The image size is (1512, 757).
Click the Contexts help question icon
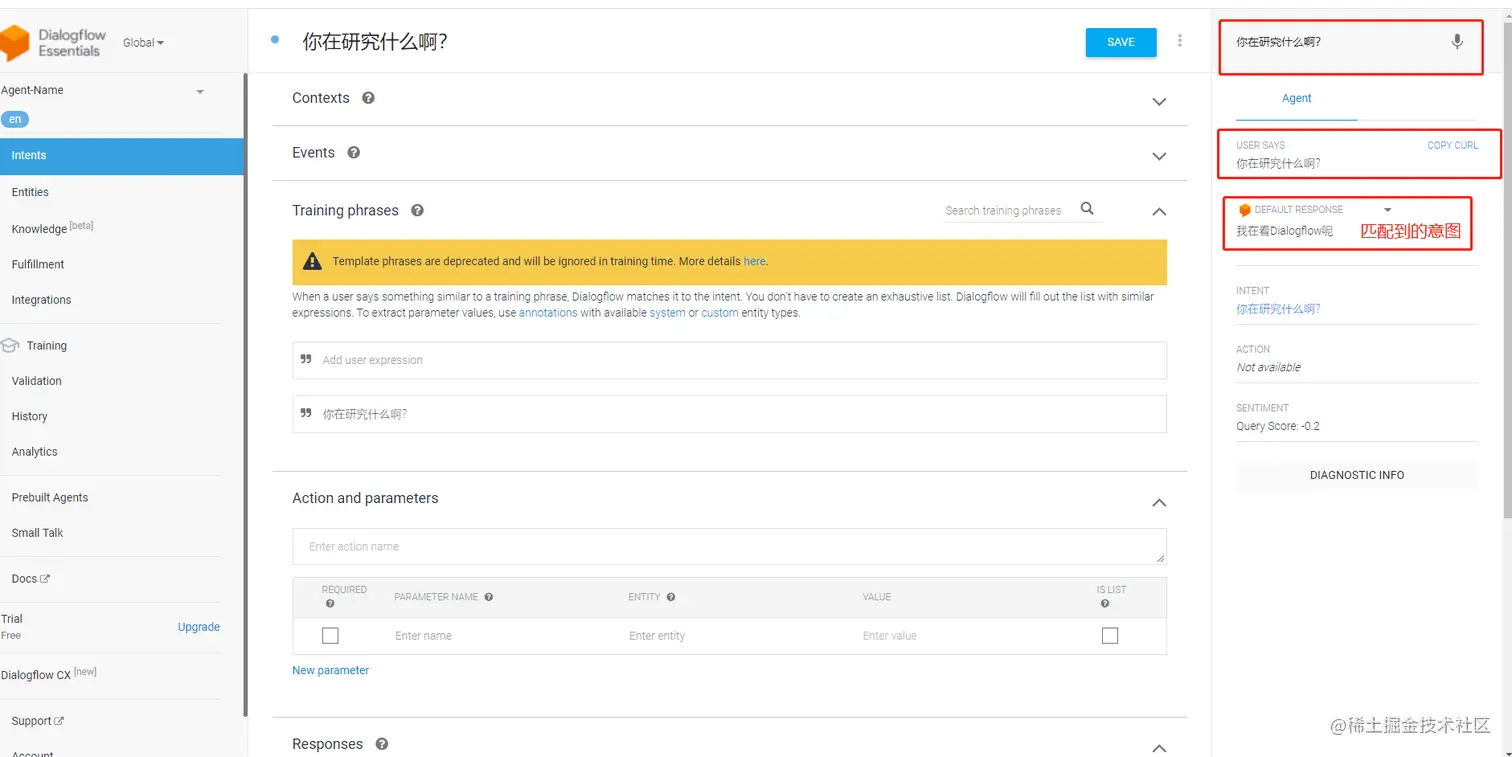pyautogui.click(x=368, y=98)
